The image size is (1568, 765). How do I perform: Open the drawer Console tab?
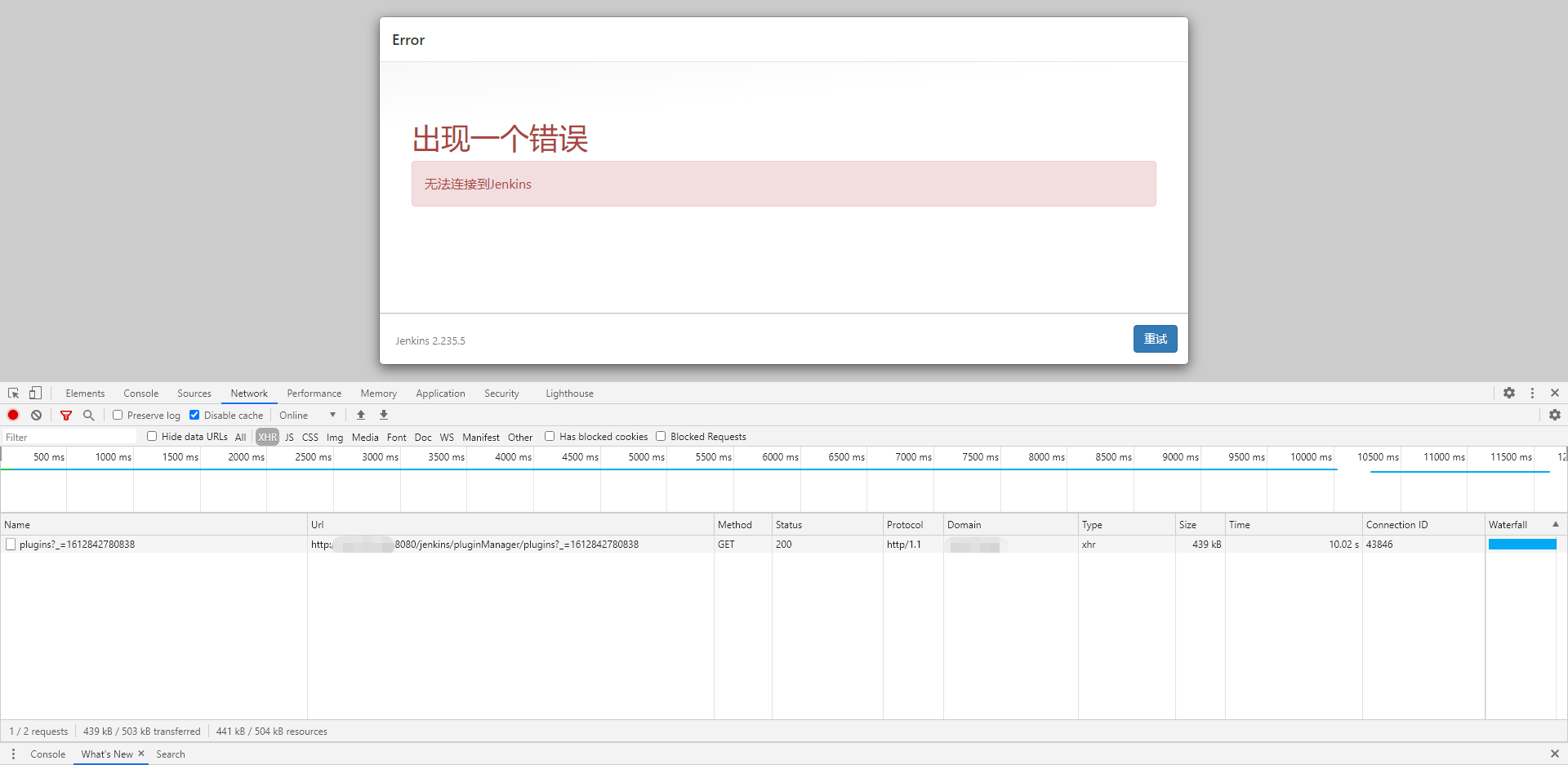[x=47, y=754]
